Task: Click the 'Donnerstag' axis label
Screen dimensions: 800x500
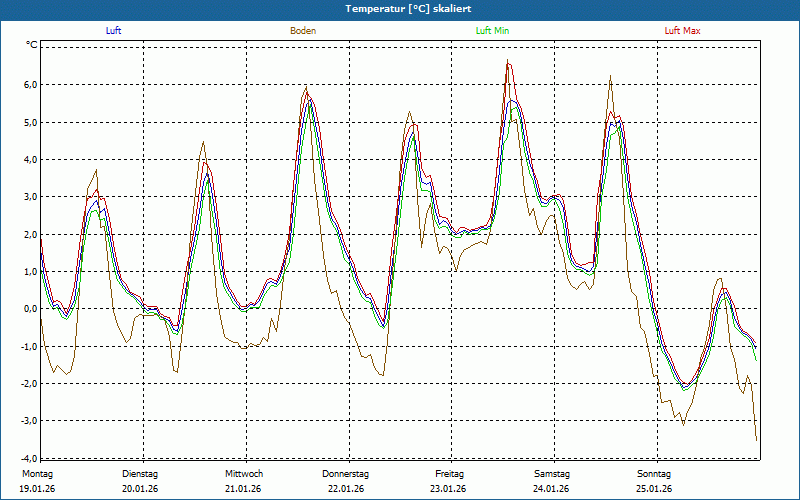Action: click(x=346, y=474)
